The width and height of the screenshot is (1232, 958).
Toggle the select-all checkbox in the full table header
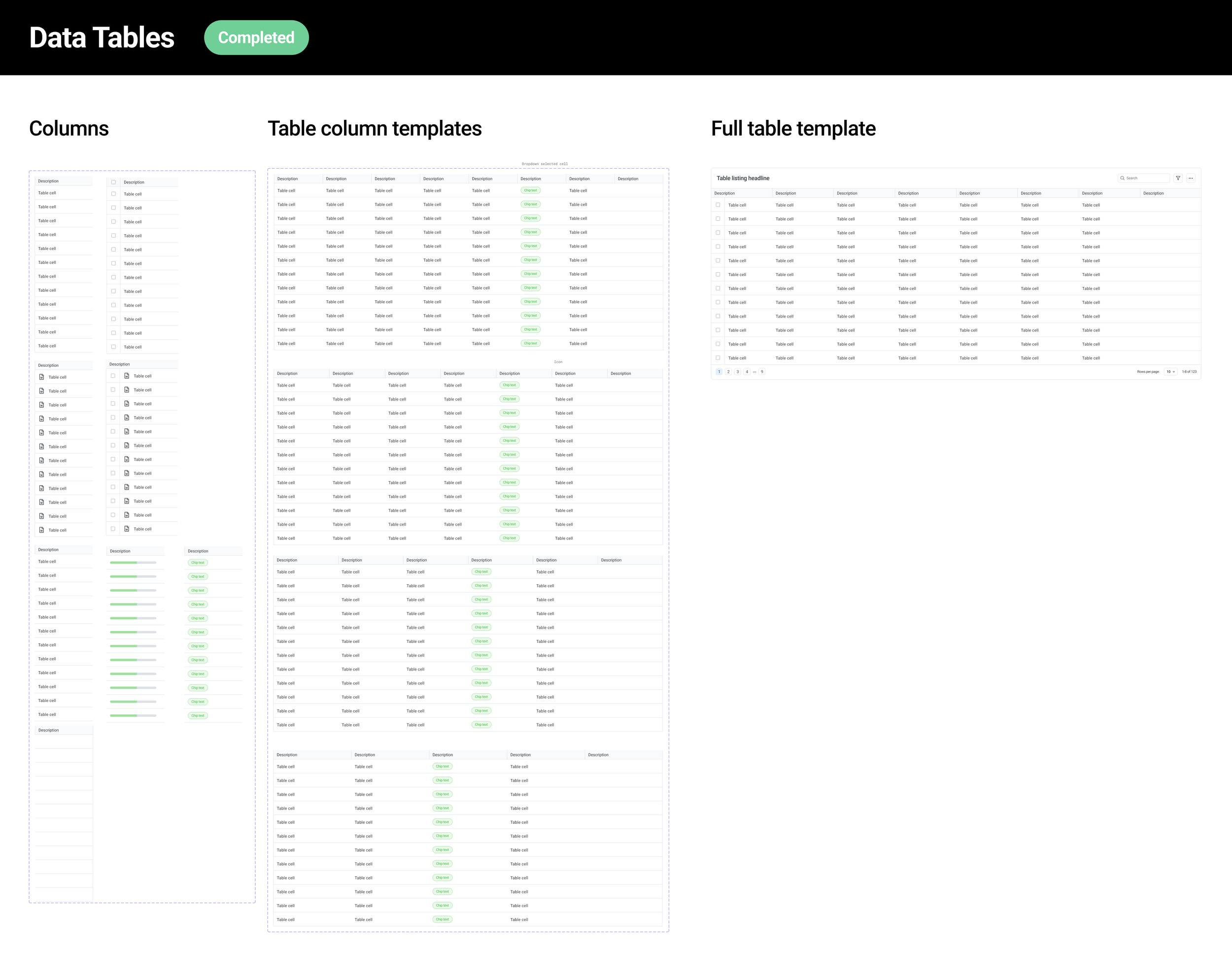coord(718,193)
